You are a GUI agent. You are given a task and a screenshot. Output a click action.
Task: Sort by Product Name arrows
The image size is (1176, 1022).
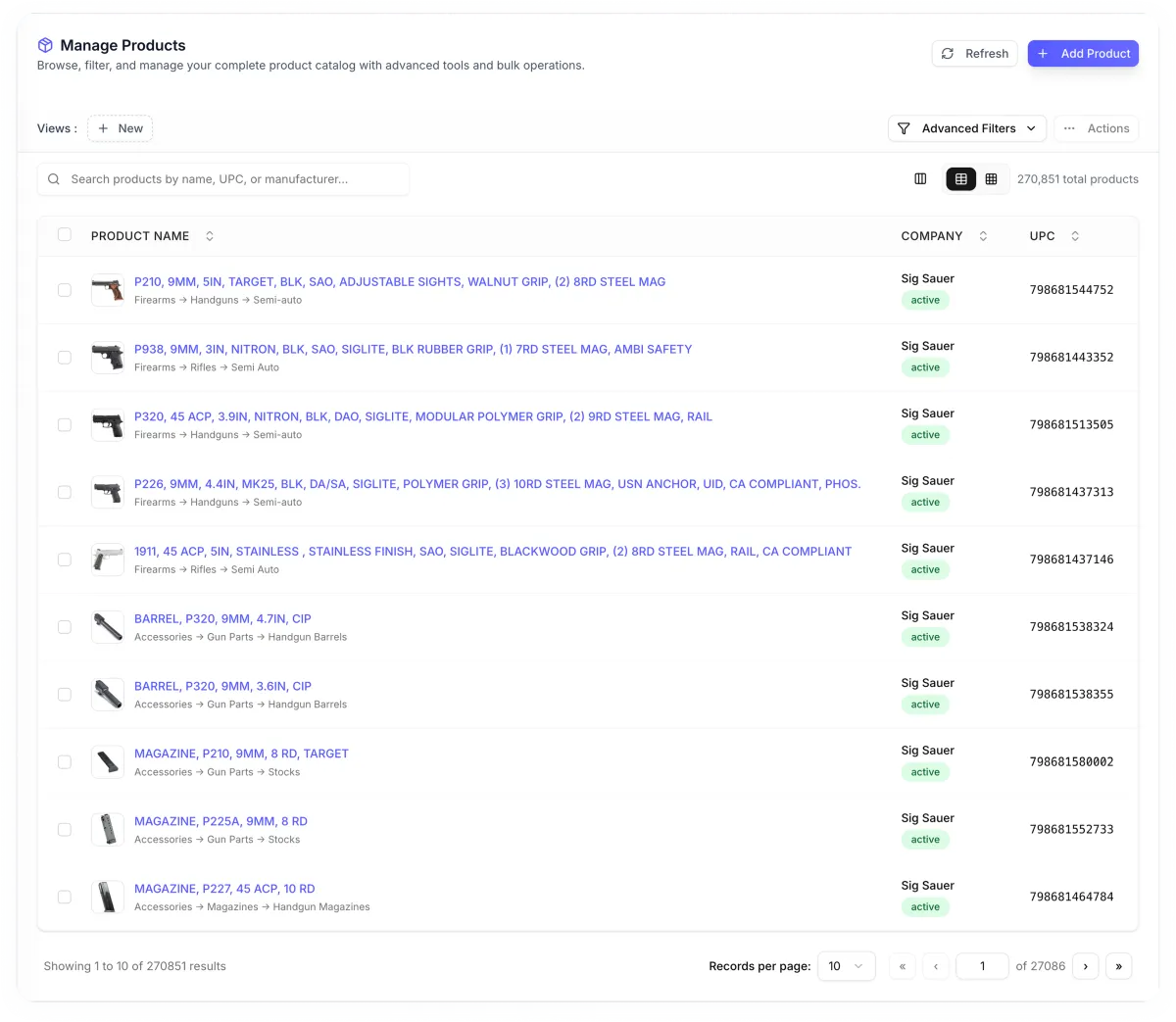coord(210,236)
